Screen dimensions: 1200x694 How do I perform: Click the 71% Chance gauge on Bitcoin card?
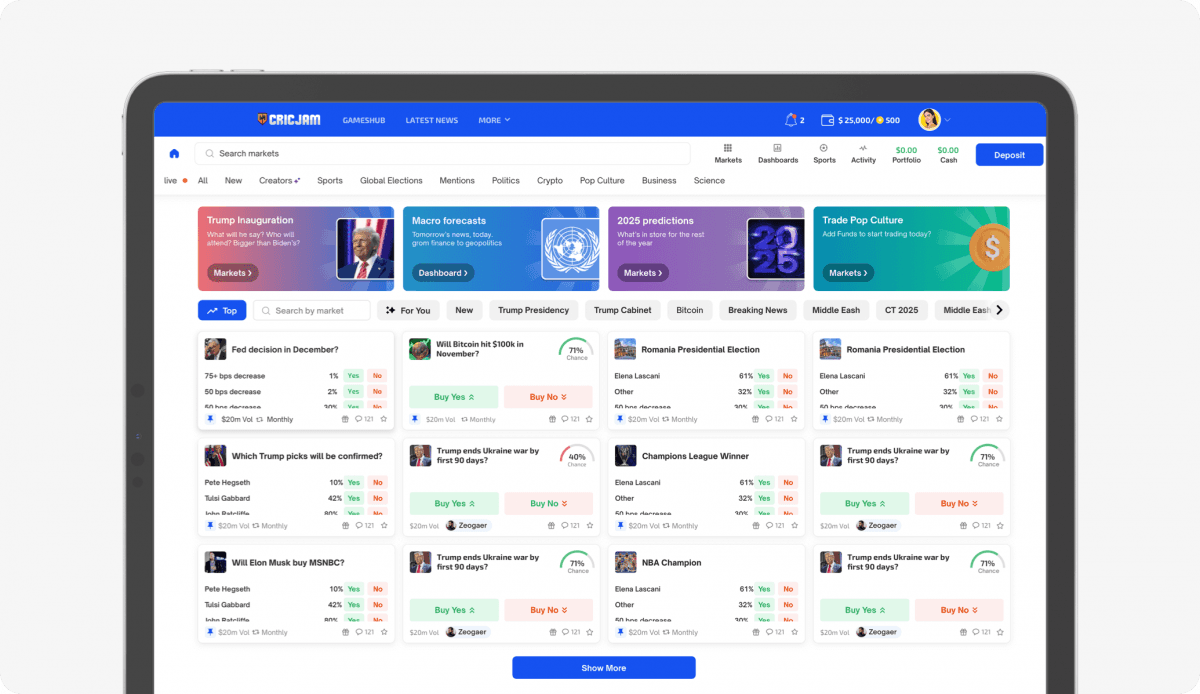pyautogui.click(x=576, y=349)
